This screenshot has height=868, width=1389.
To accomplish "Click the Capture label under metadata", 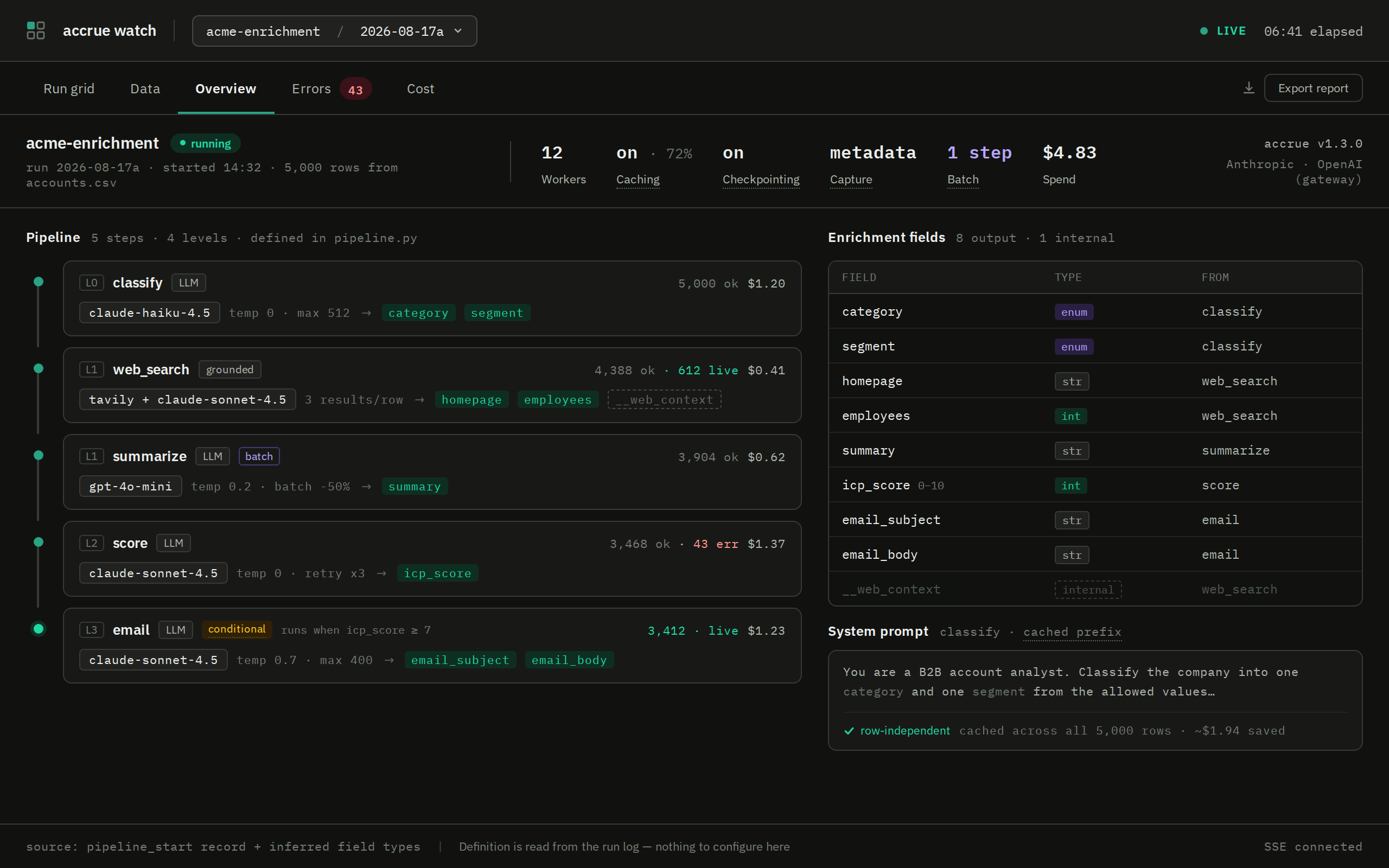I will [x=851, y=179].
